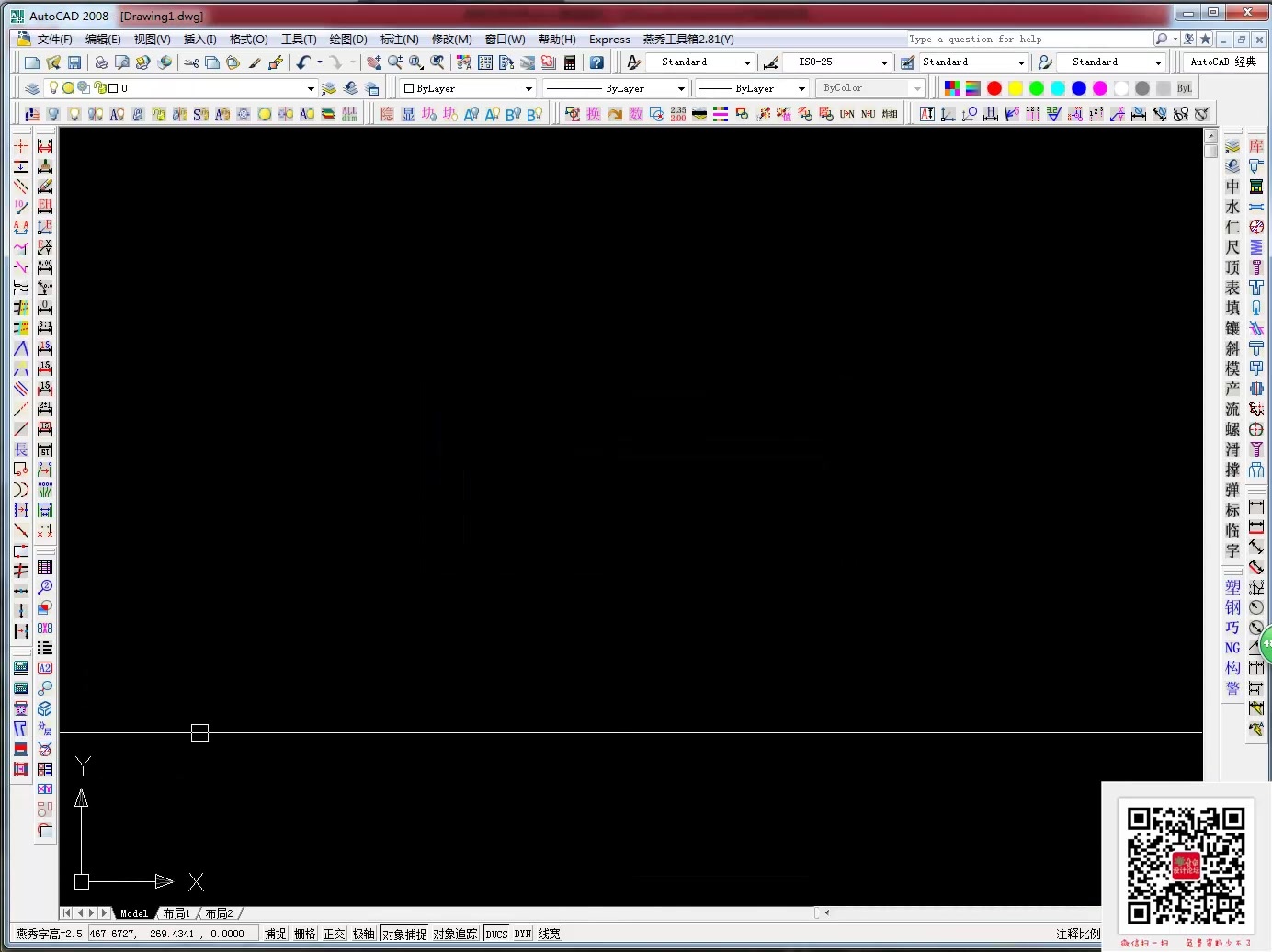Open the 文件(F) menu

pos(54,40)
